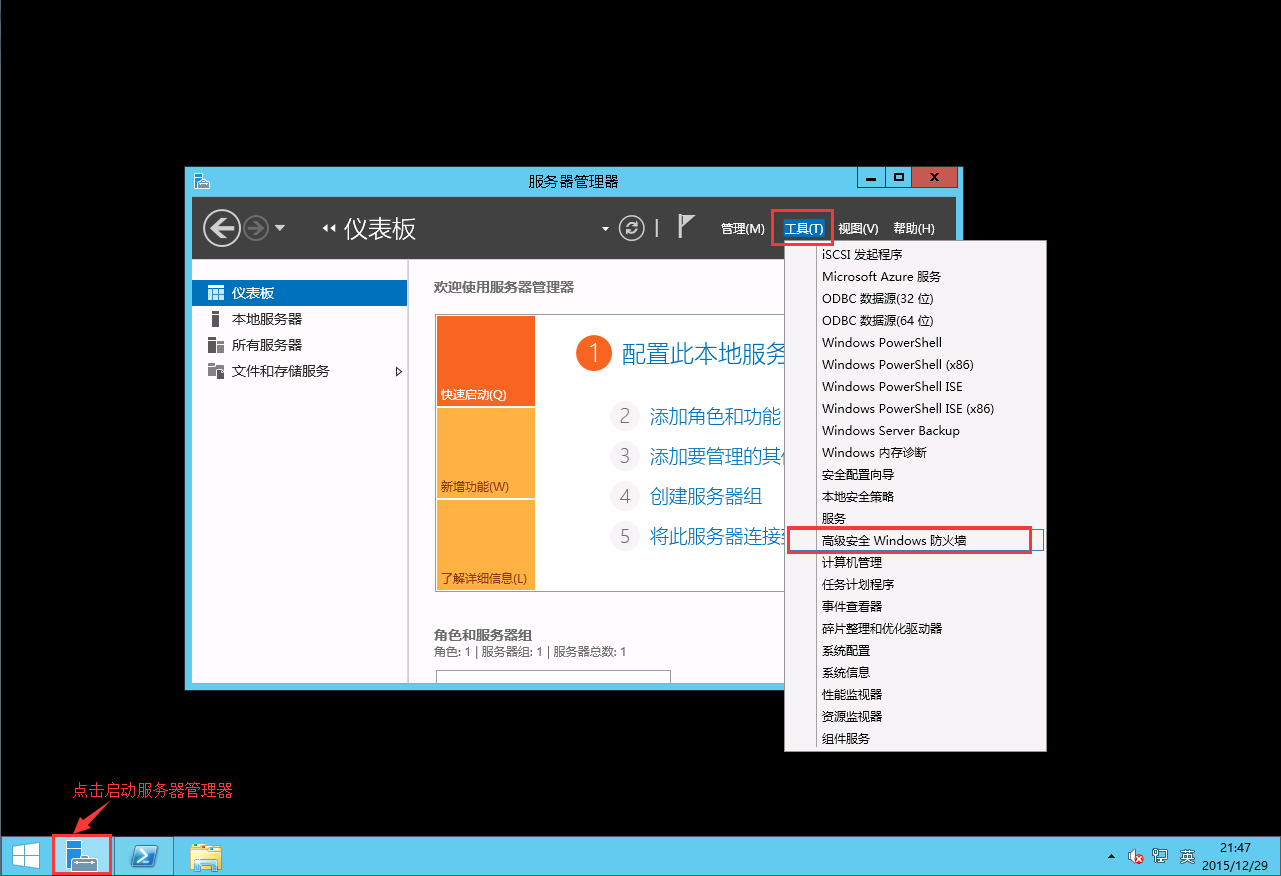Select the 快速启动(Q) orange tile

(485, 361)
